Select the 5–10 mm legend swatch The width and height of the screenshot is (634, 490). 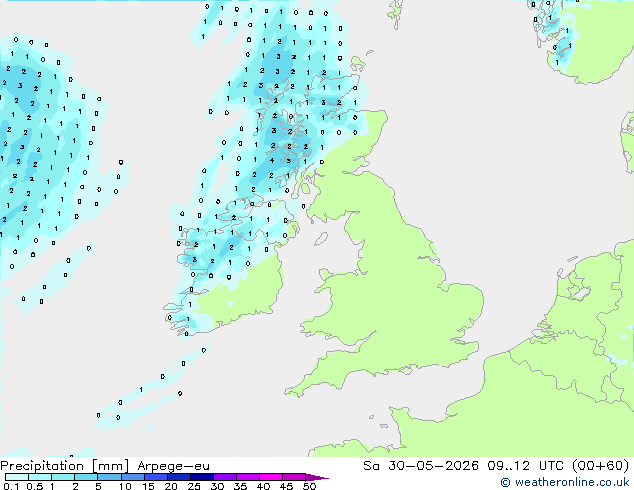pyautogui.click(x=109, y=477)
